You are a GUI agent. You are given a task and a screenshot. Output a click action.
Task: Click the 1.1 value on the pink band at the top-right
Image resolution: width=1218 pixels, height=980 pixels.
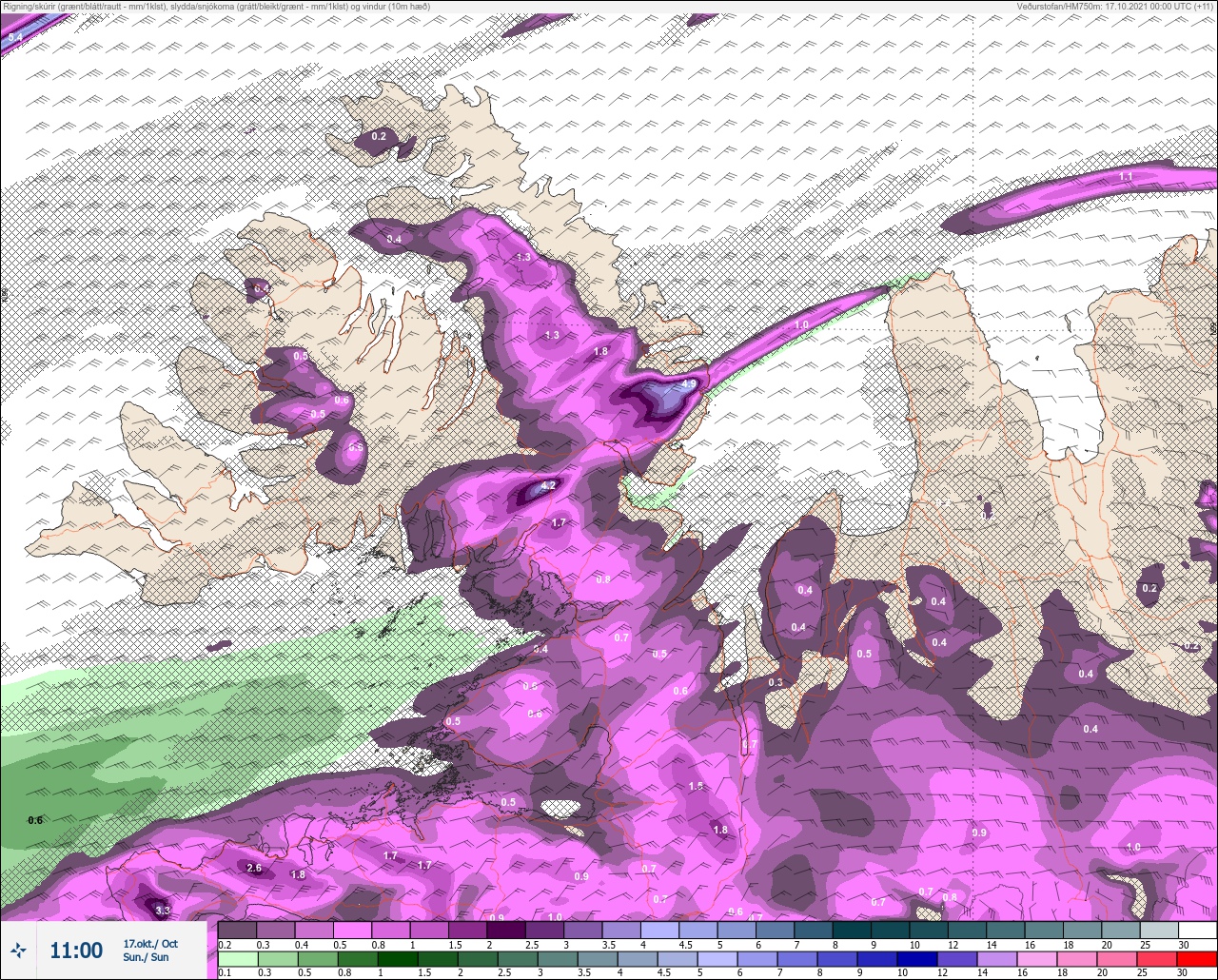[x=1127, y=177]
